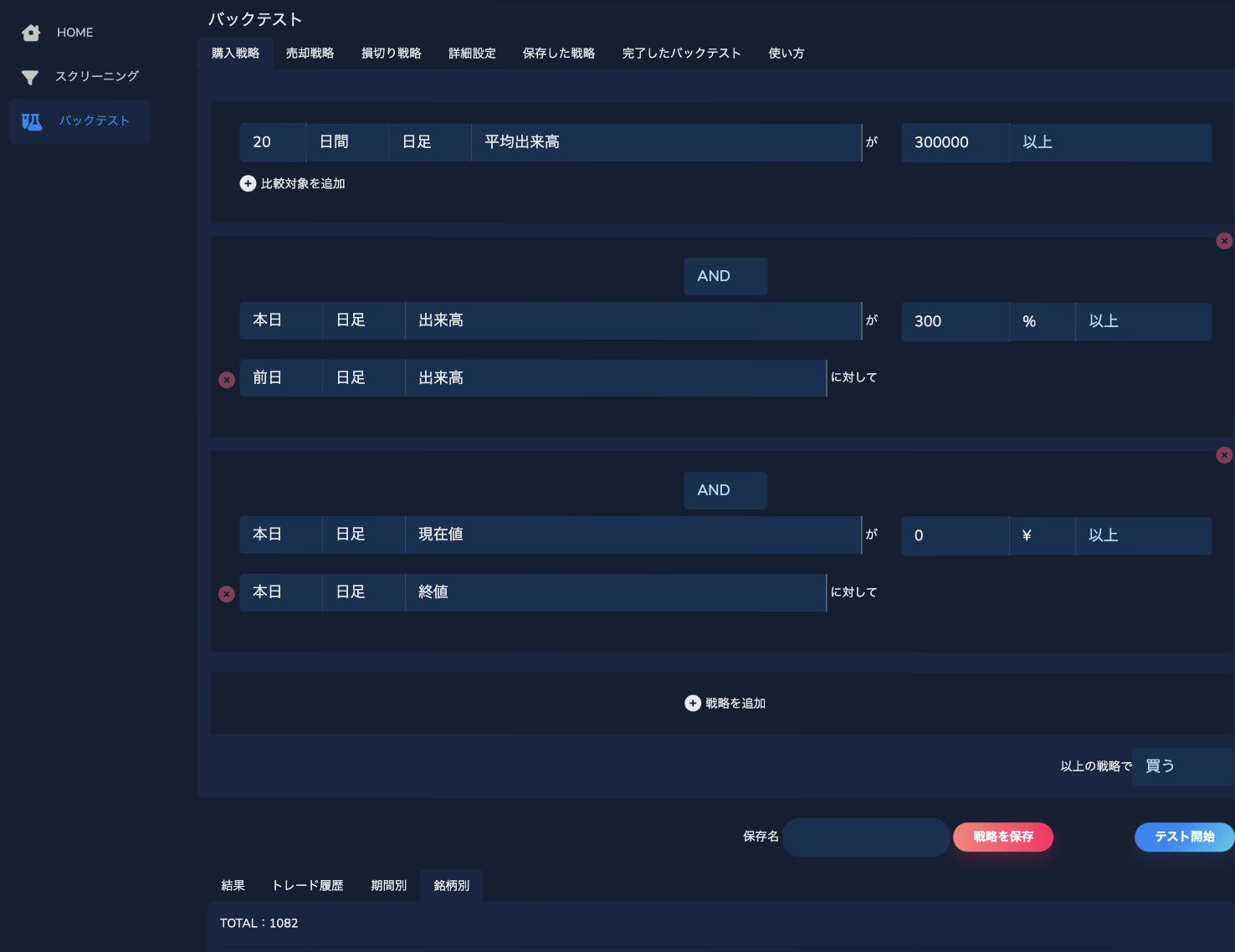This screenshot has height=952, width=1235.
Task: Open 出来高 indicator dropdown in 本日 row
Action: pos(633,320)
